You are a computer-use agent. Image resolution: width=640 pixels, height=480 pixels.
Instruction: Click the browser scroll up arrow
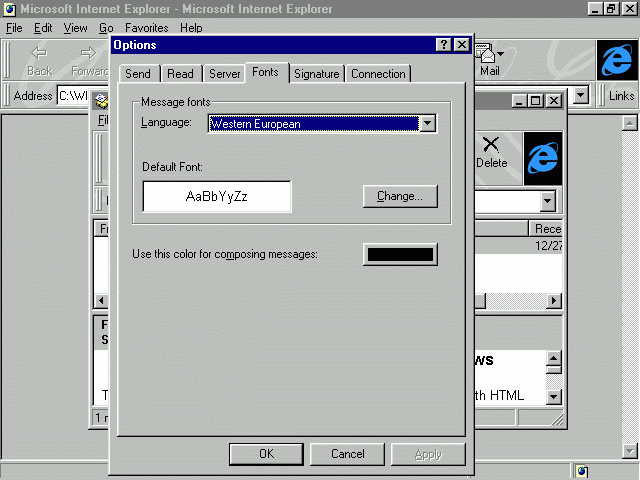coord(629,123)
